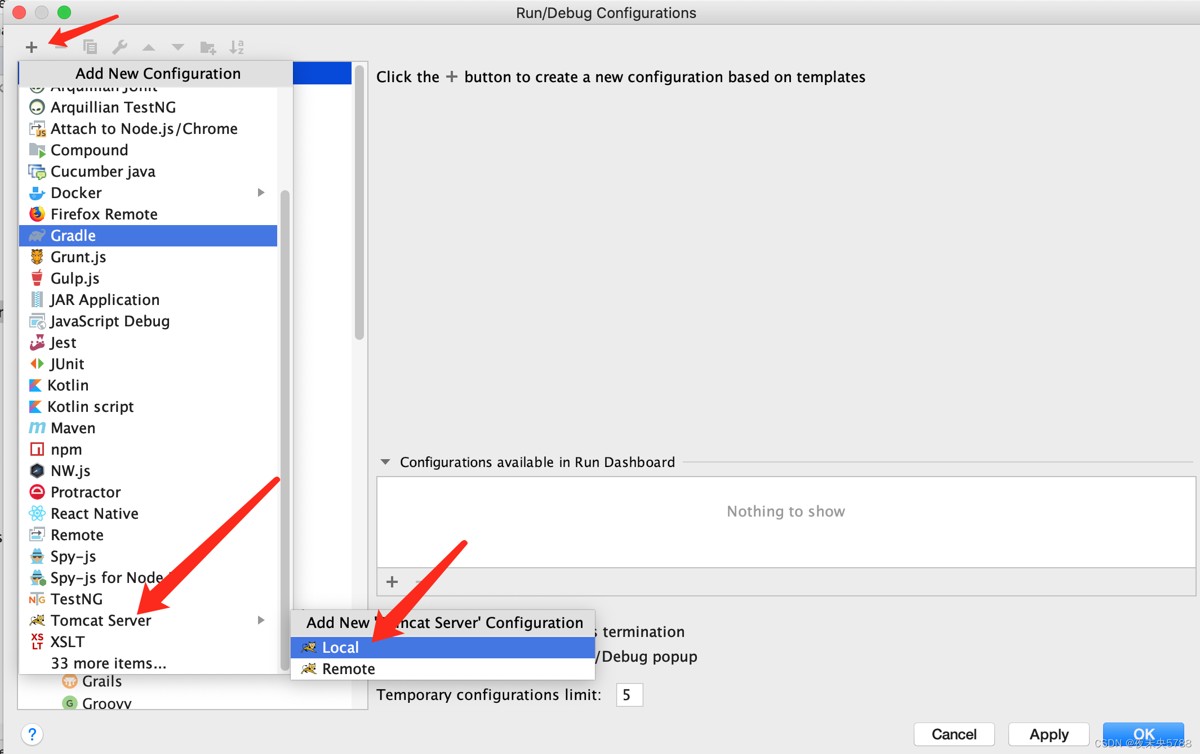This screenshot has width=1200, height=754.
Task: Choose Local Tomcat Server configuration
Action: coord(442,647)
